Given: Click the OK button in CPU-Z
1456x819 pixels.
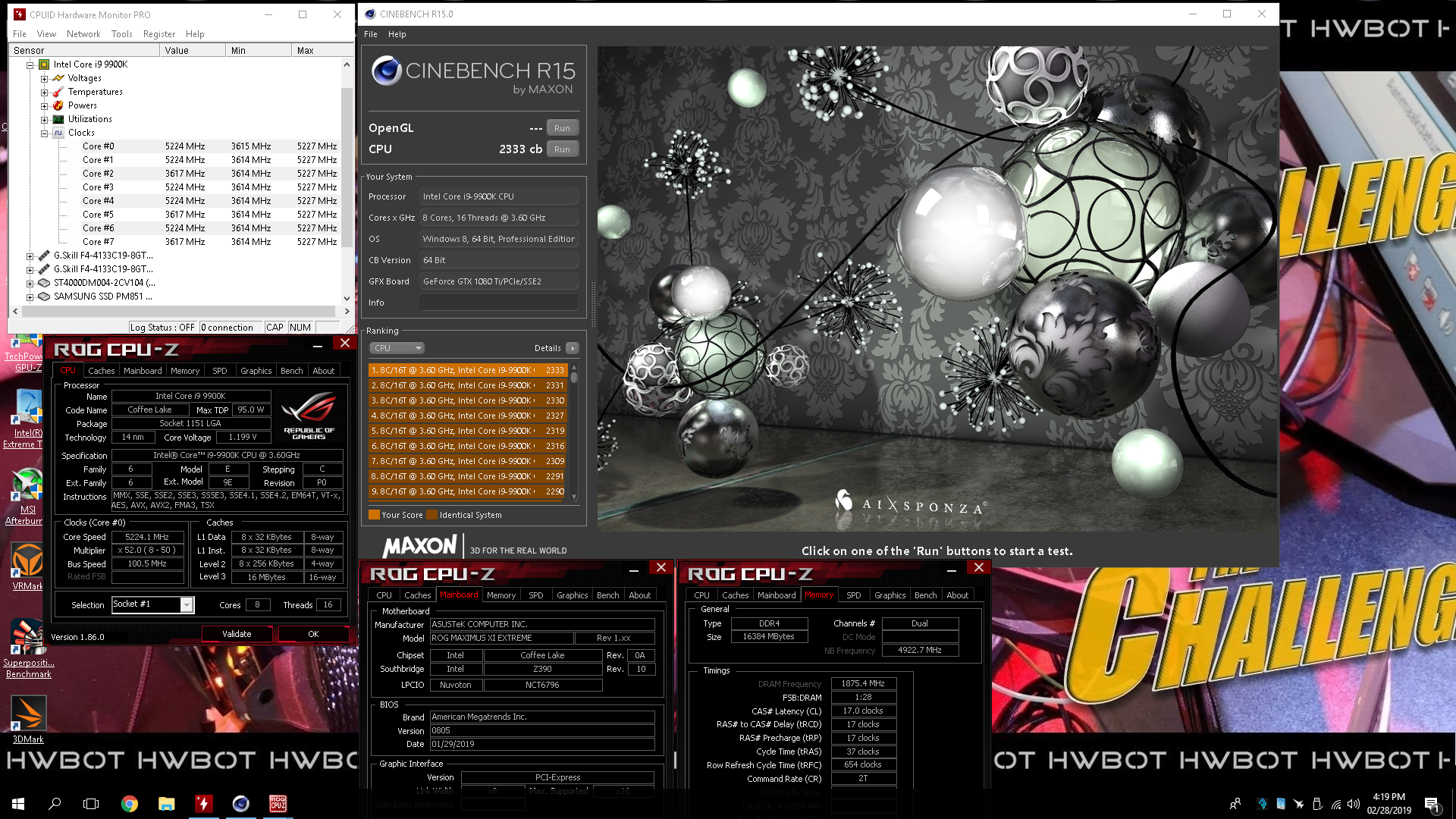Looking at the screenshot, I should pyautogui.click(x=313, y=634).
